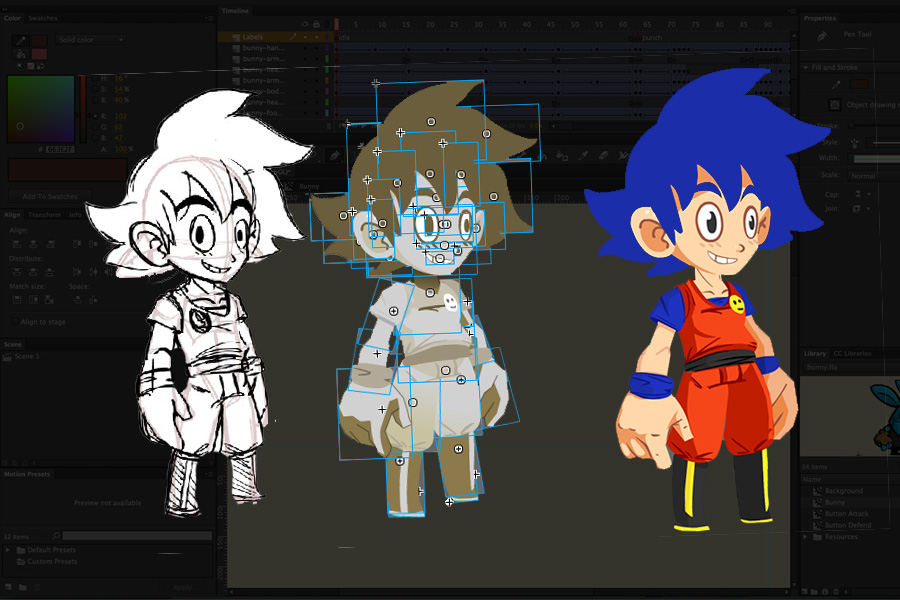
Task: Switch to the Swatches tab
Action: coord(42,18)
